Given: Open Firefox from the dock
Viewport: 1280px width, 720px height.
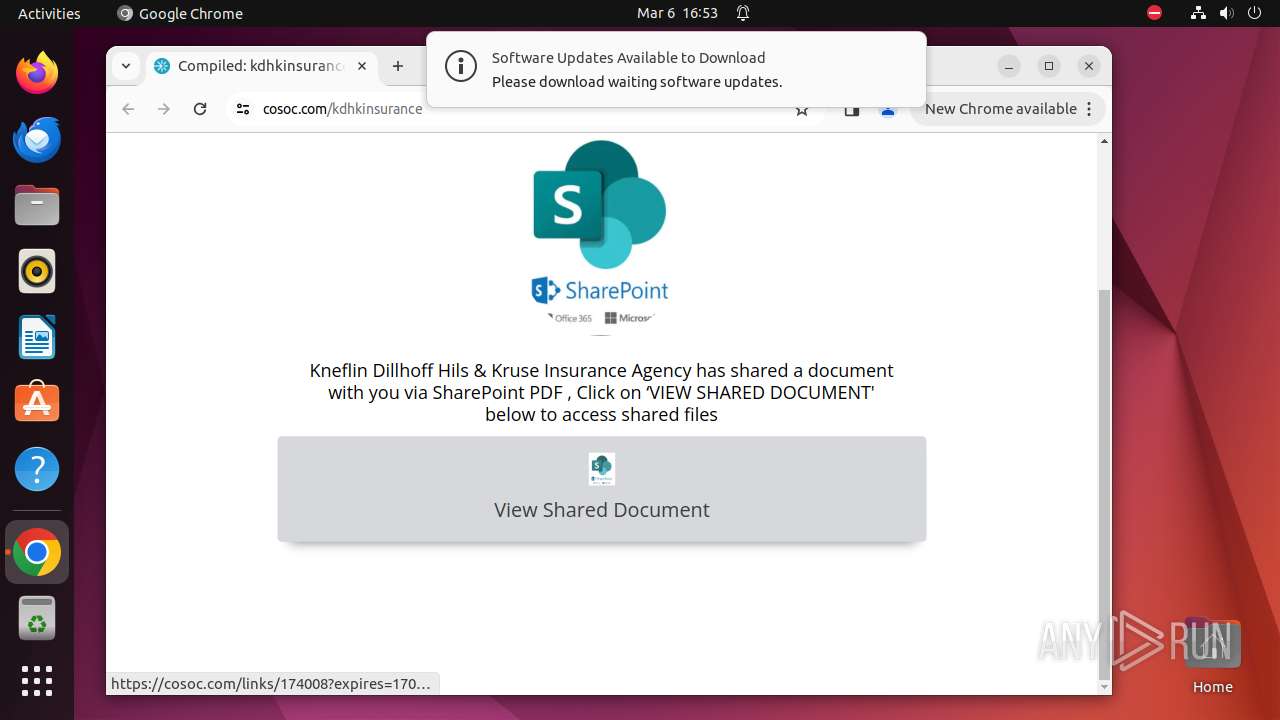Looking at the screenshot, I should (x=37, y=73).
